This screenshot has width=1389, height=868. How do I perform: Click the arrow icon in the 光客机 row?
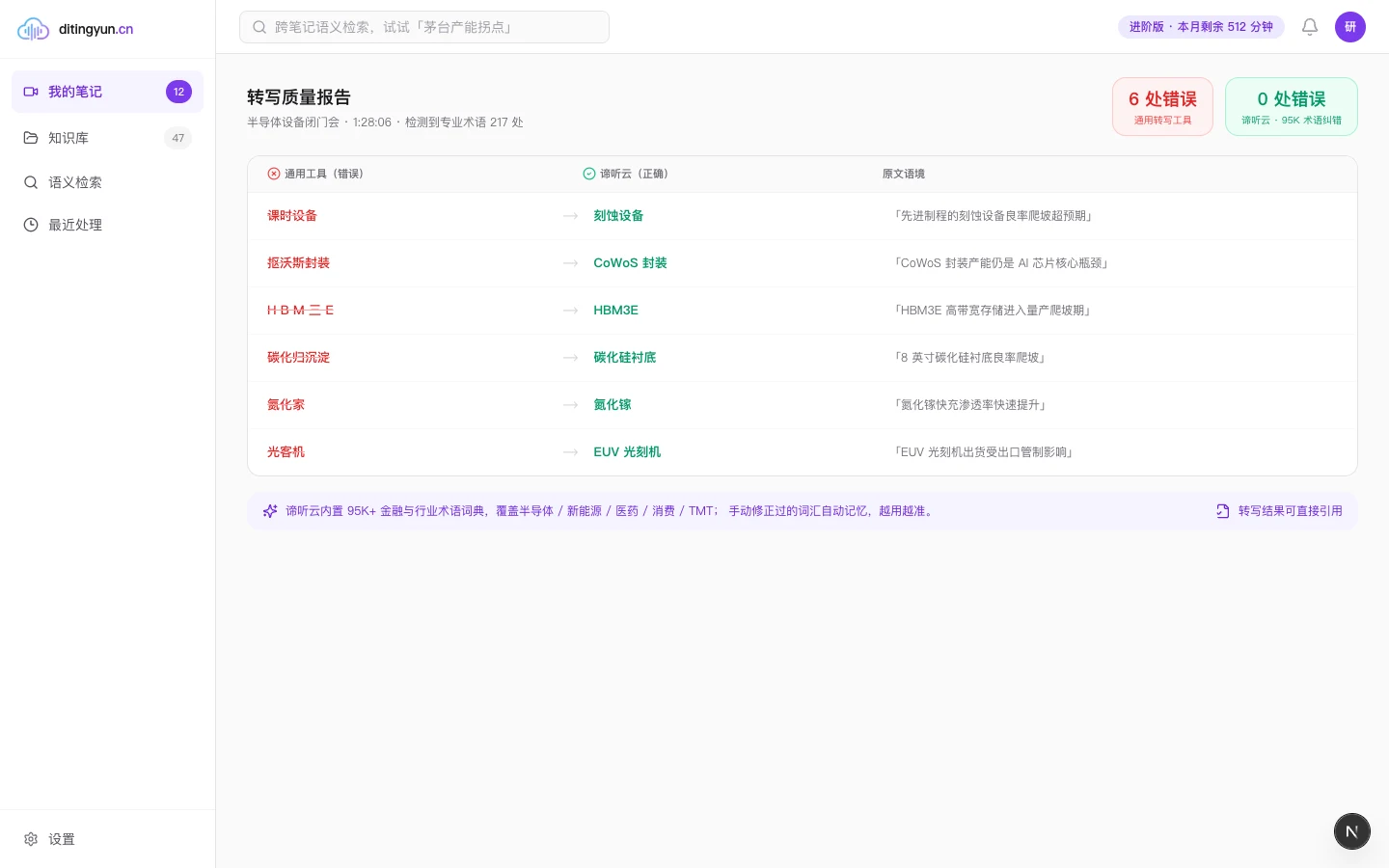tap(571, 452)
